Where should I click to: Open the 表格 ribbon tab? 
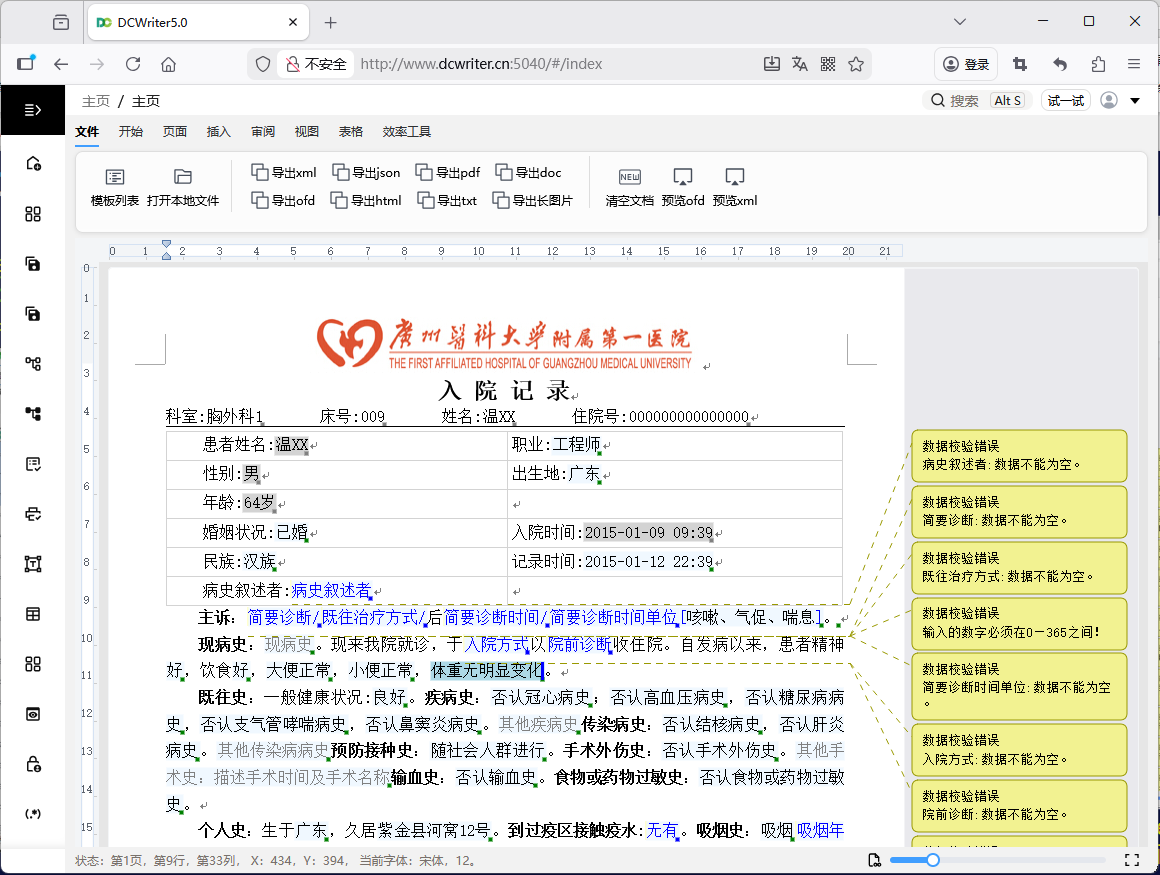tap(350, 131)
